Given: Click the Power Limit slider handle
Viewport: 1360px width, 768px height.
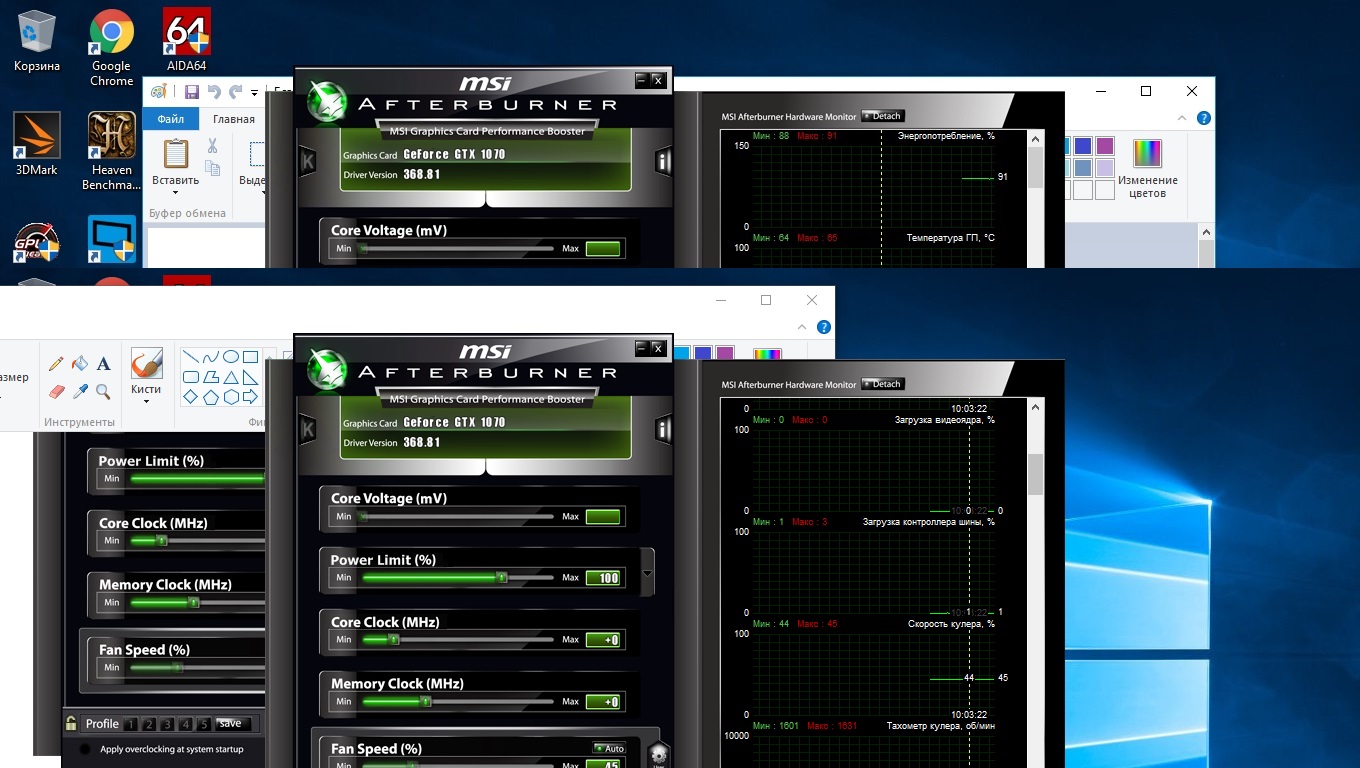Looking at the screenshot, I should 502,578.
